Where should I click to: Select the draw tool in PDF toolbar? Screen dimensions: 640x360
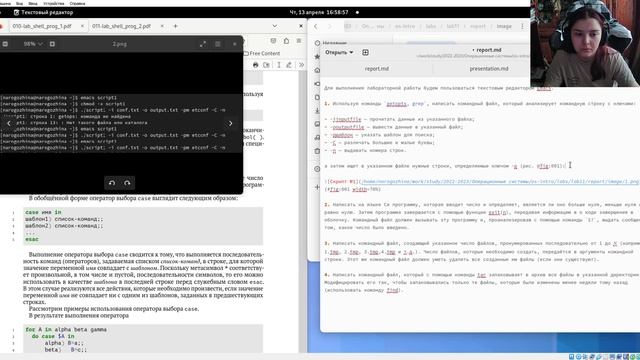pyautogui.click(x=289, y=65)
